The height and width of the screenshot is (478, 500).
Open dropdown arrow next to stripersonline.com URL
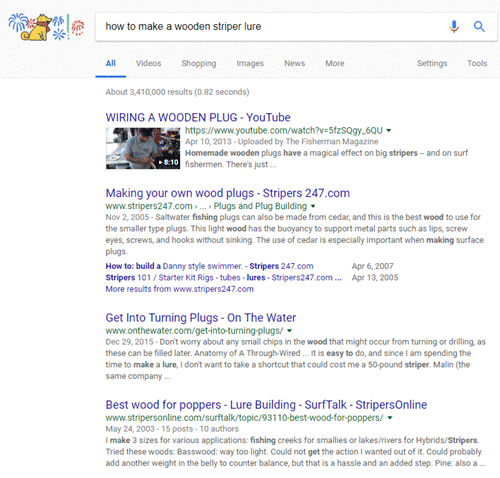[390, 418]
